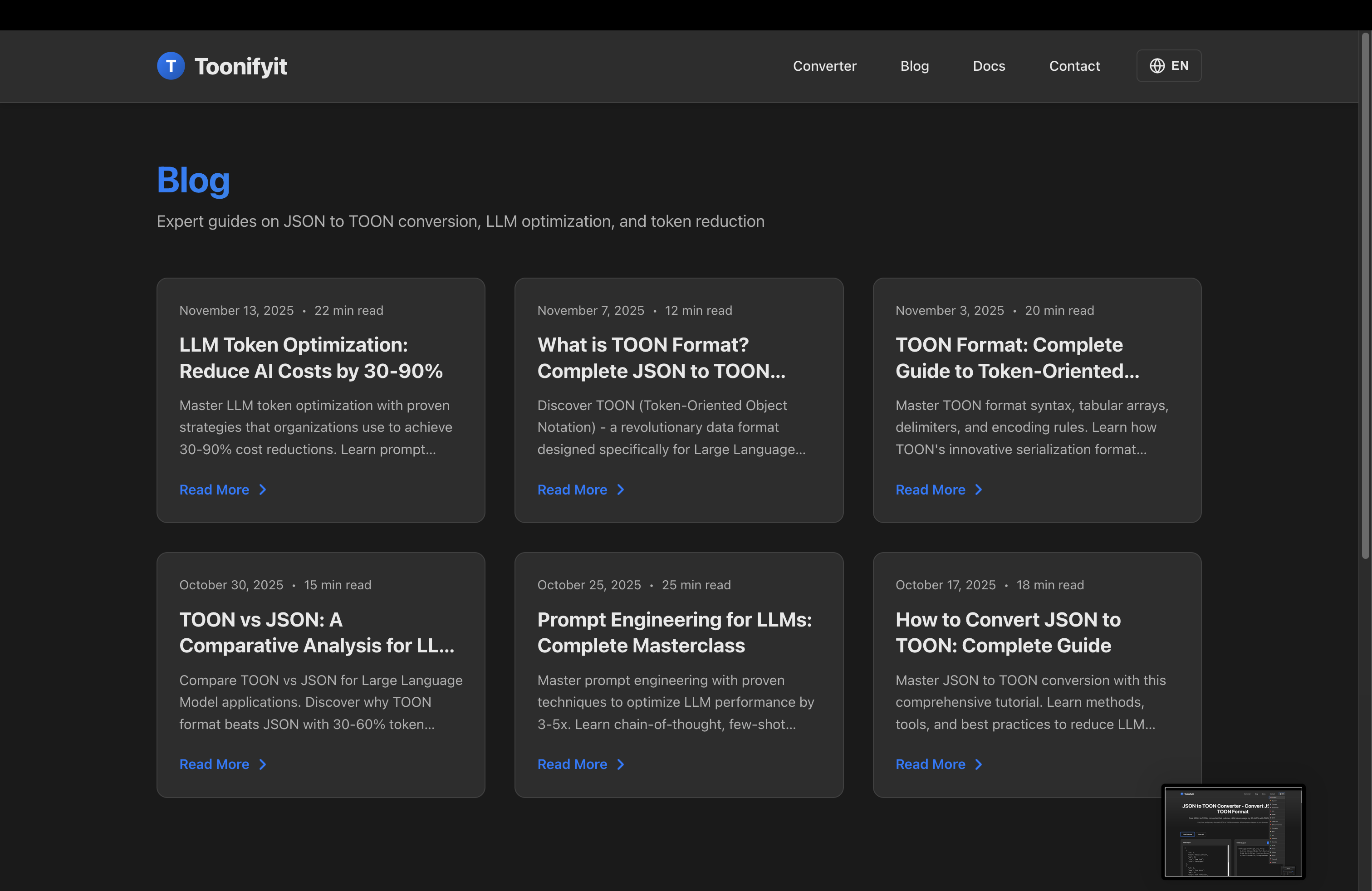Click the arrow icon on the TOON Format guide card
Screen dimensions: 1372x891
tap(978, 490)
